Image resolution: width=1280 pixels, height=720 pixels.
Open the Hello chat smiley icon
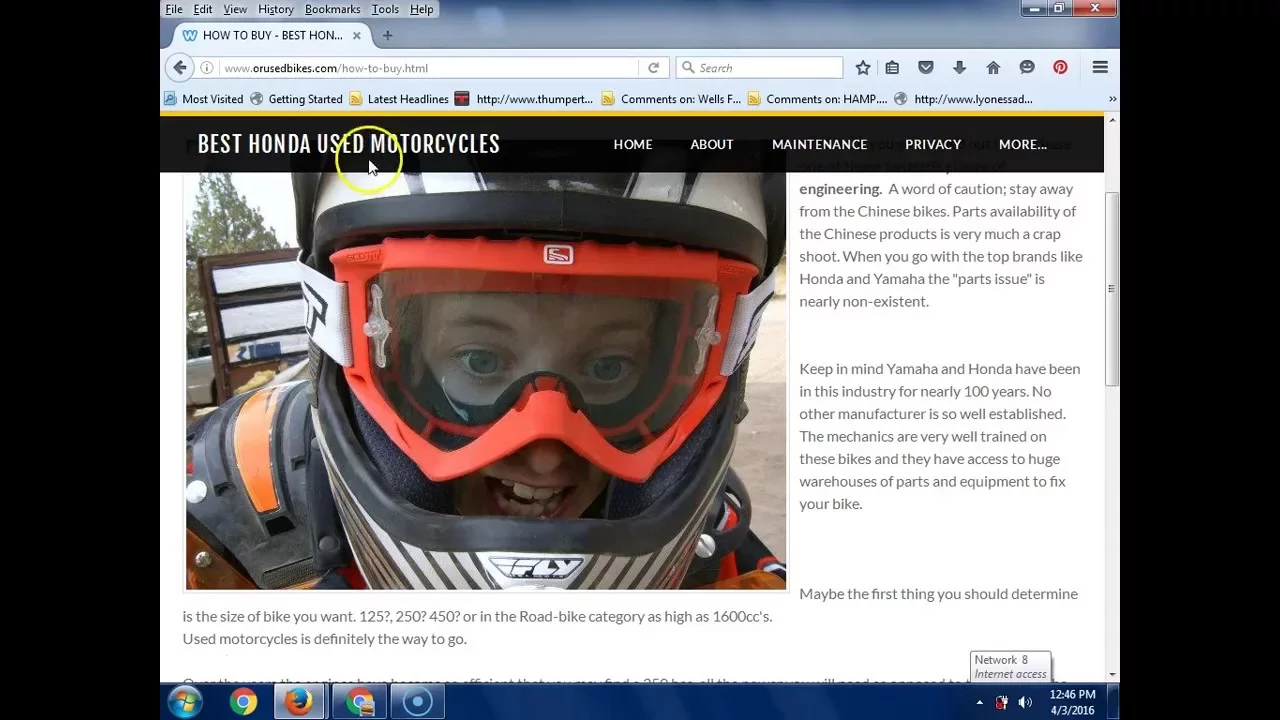[x=1027, y=68]
